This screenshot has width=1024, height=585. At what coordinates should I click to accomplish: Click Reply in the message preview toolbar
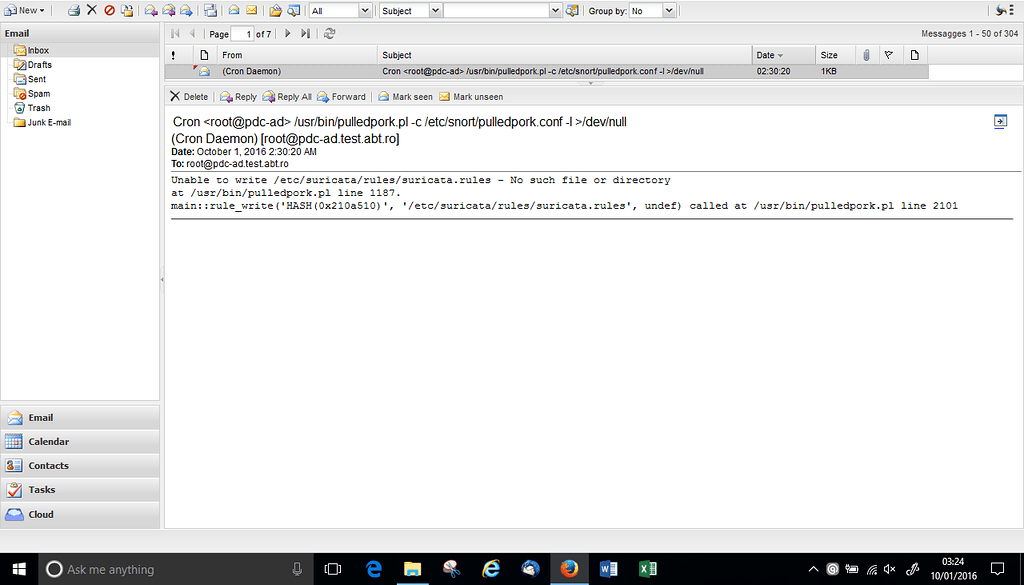(x=238, y=97)
